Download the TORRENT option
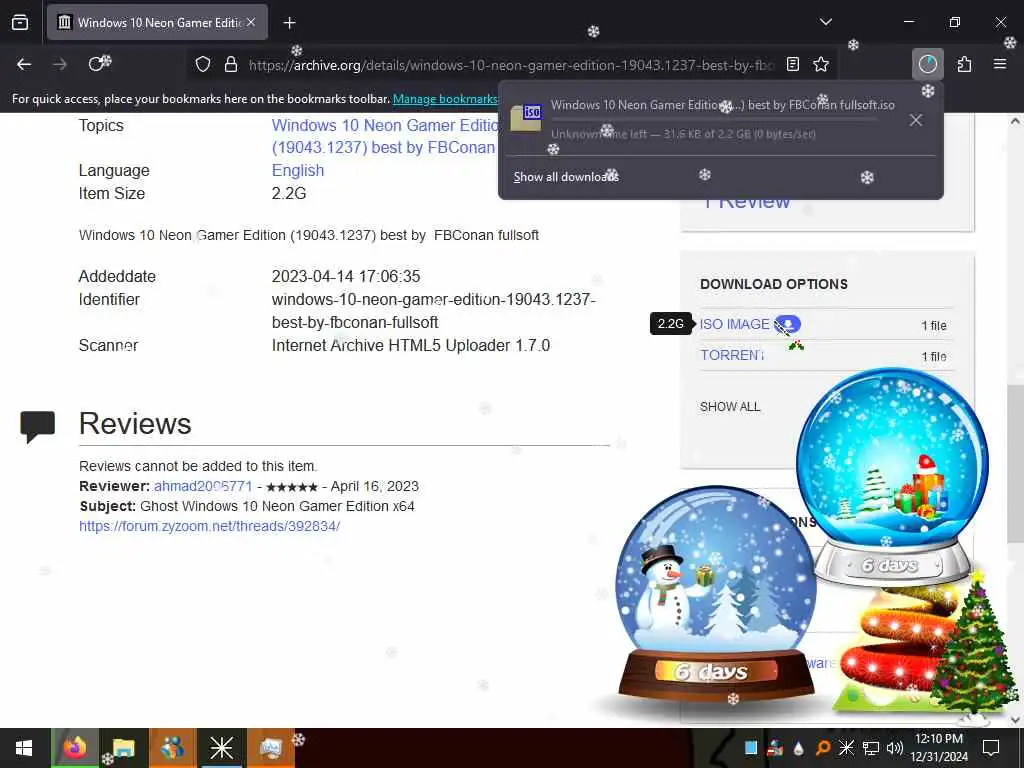Screen dimensions: 1024x768 732,355
